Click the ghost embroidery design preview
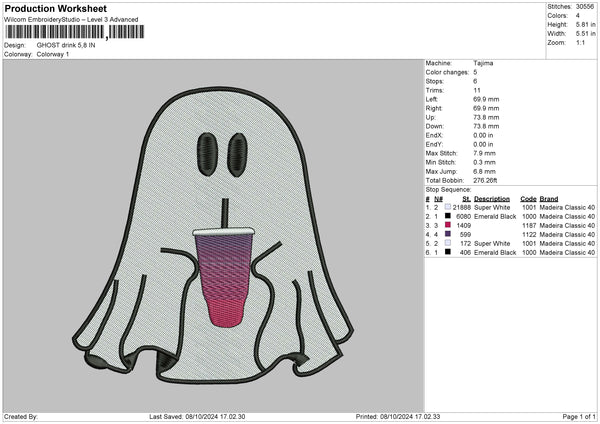Viewport: 600px width, 424px height. tap(213, 235)
